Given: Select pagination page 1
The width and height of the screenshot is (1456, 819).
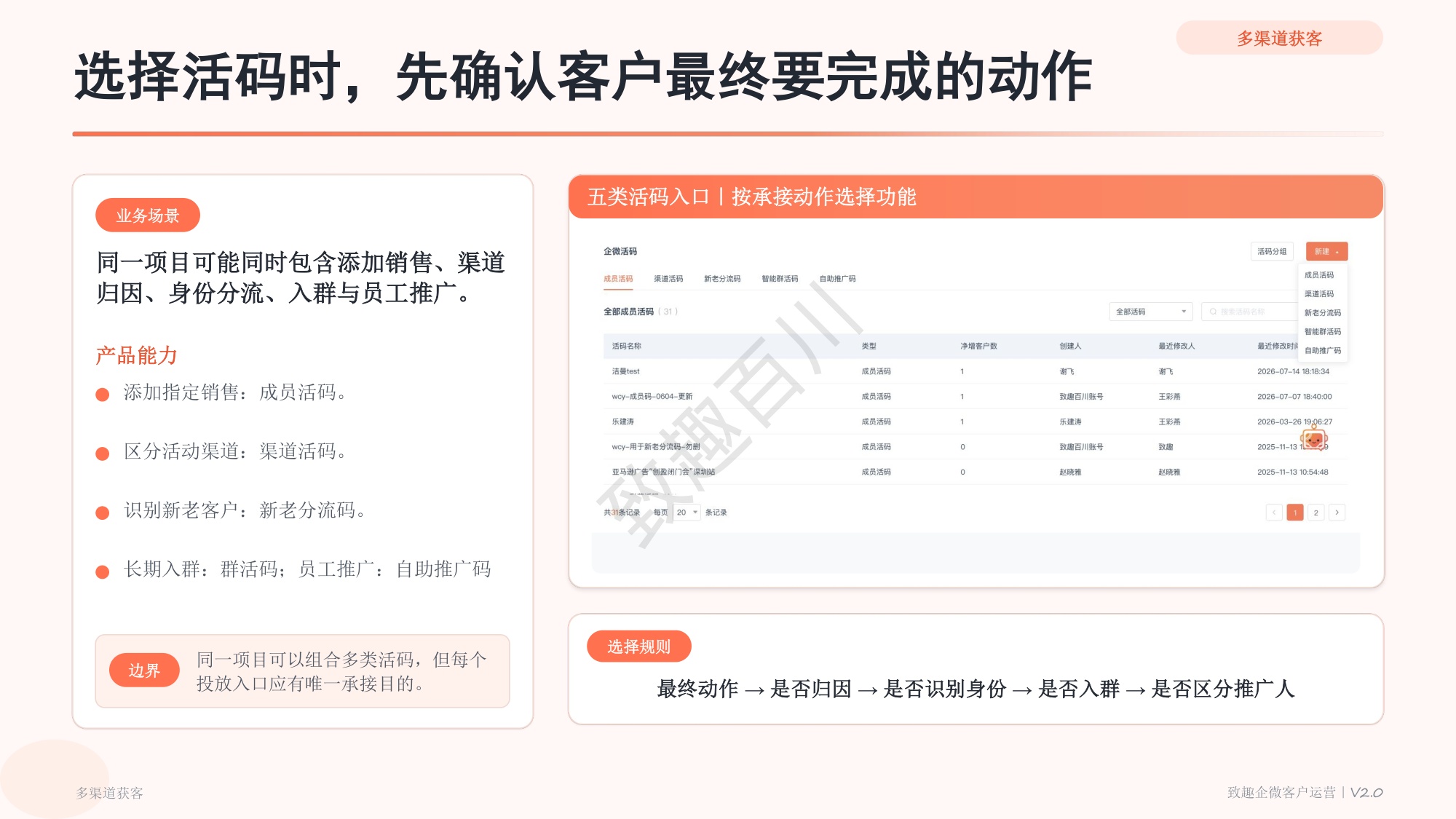Looking at the screenshot, I should pos(1295,513).
